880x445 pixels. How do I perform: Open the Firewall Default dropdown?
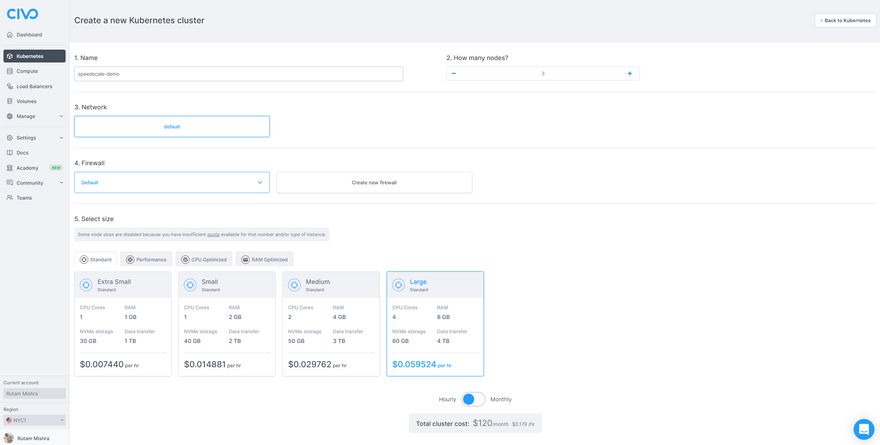(x=172, y=183)
